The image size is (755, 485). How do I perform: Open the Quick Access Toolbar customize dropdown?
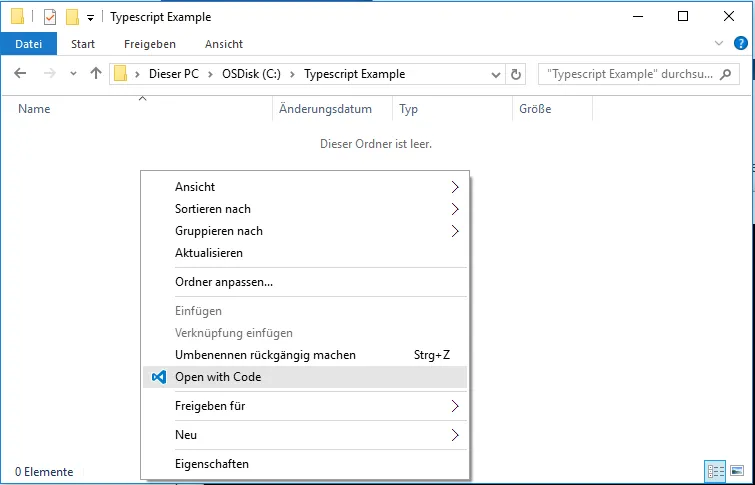(91, 18)
